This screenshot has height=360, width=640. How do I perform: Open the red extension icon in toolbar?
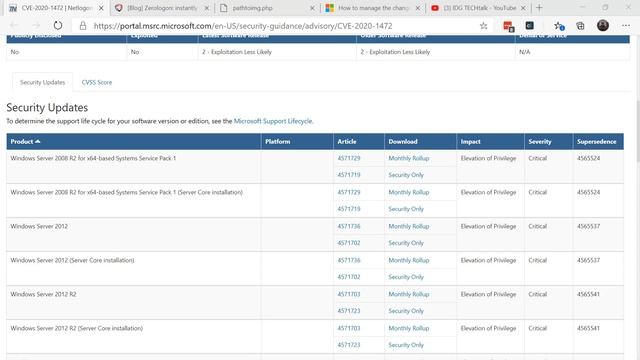509,26
